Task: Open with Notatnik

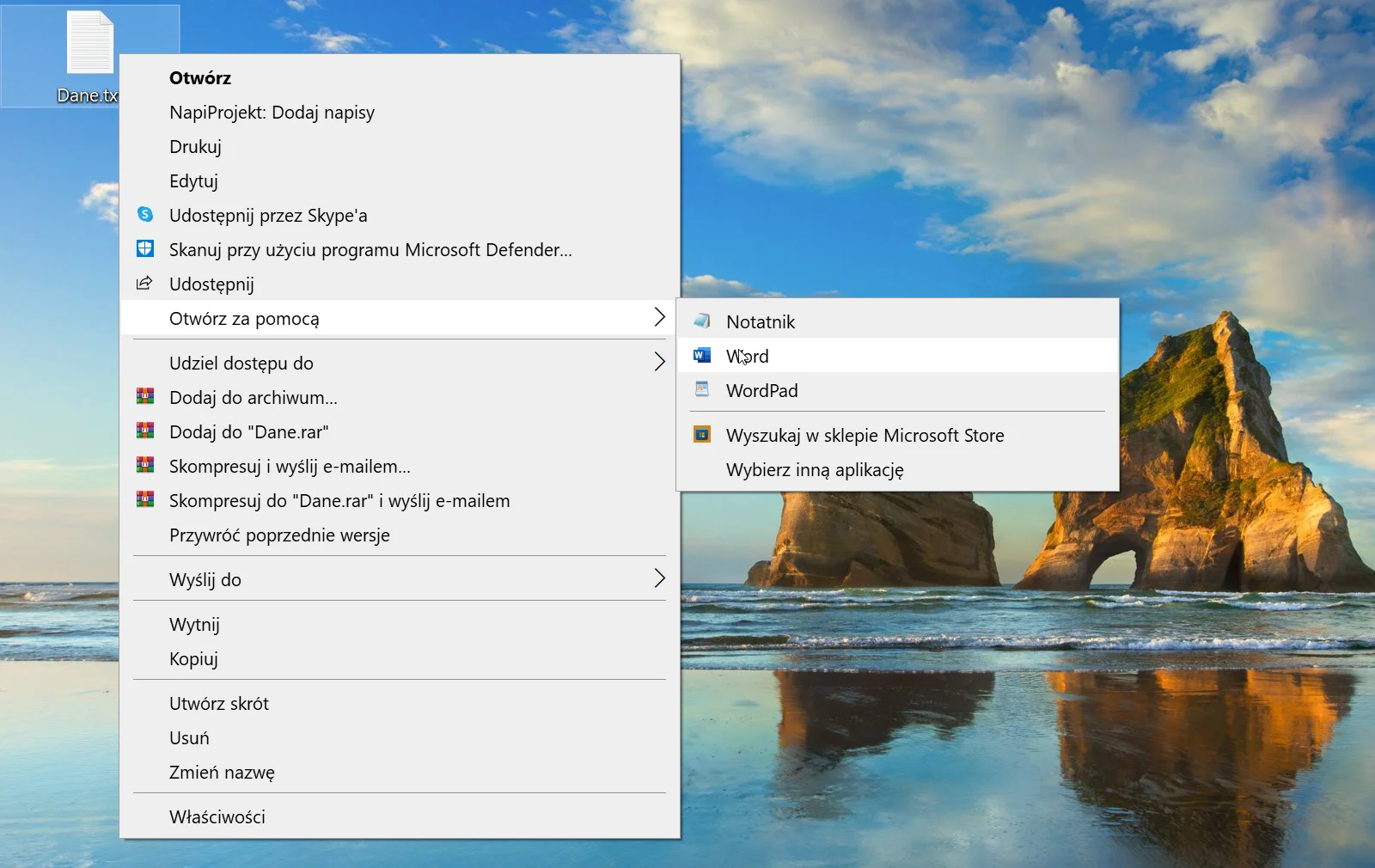Action: pos(897,321)
